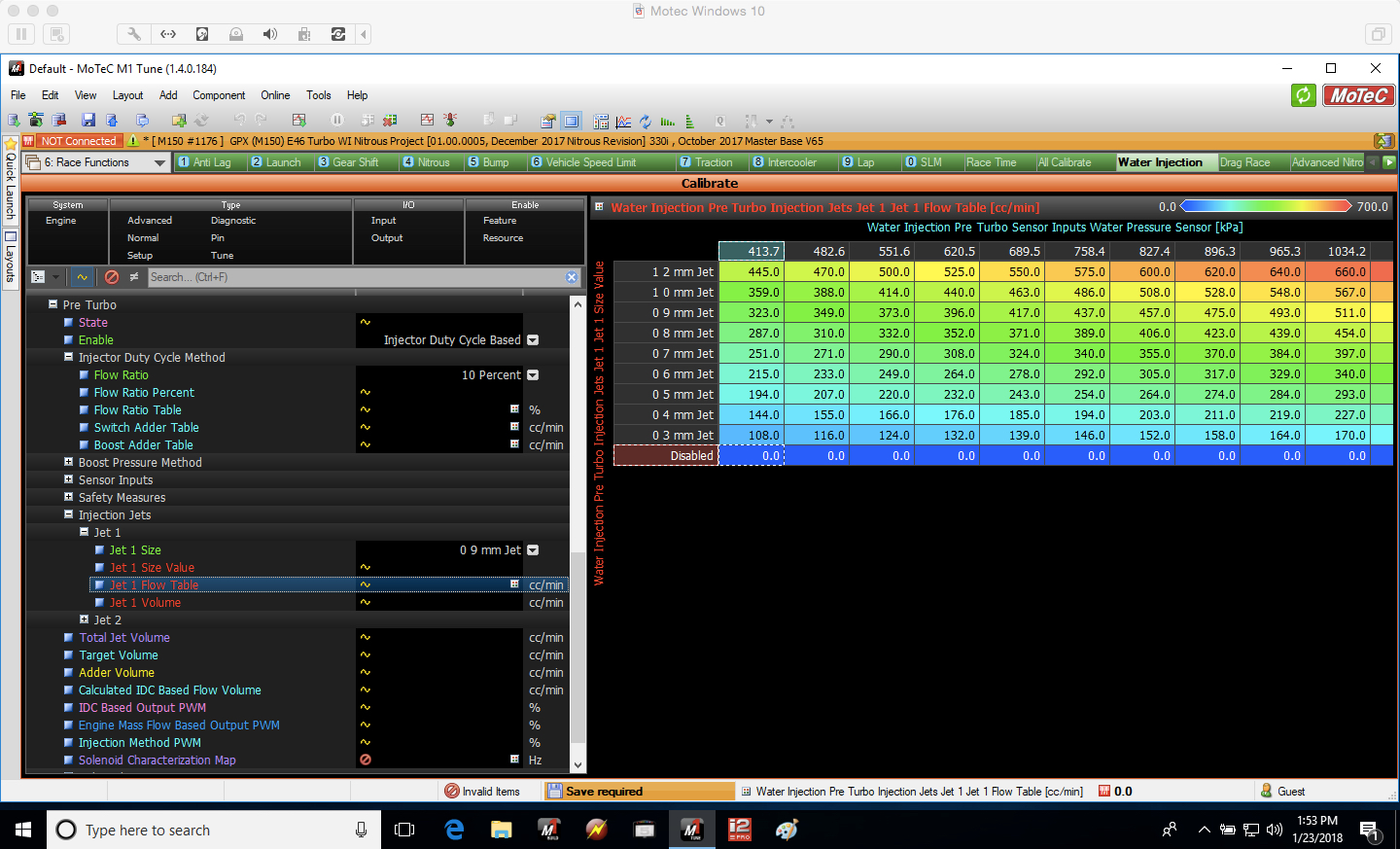Open the Component menu
1400x849 pixels.
tap(219, 95)
